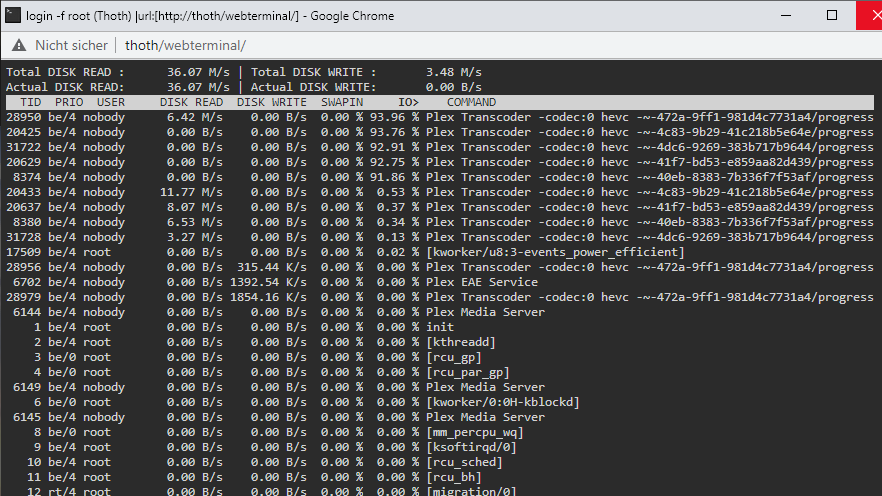Click the [kthreadd] command
This screenshot has height=496, width=882.
tap(461, 342)
